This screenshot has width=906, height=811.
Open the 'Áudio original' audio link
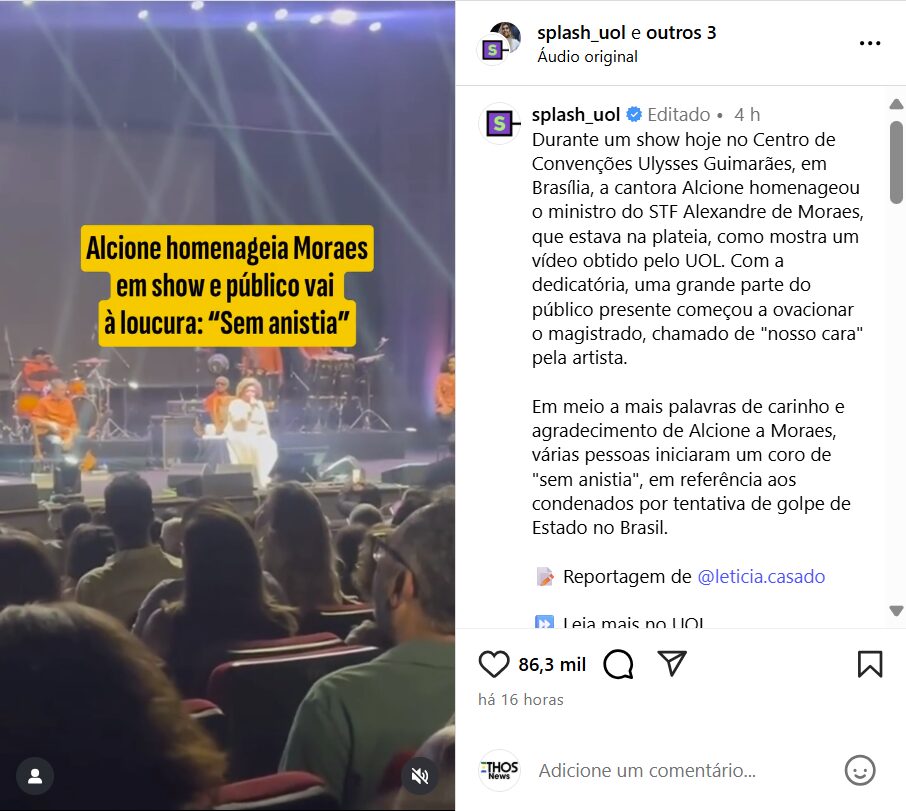(x=588, y=57)
